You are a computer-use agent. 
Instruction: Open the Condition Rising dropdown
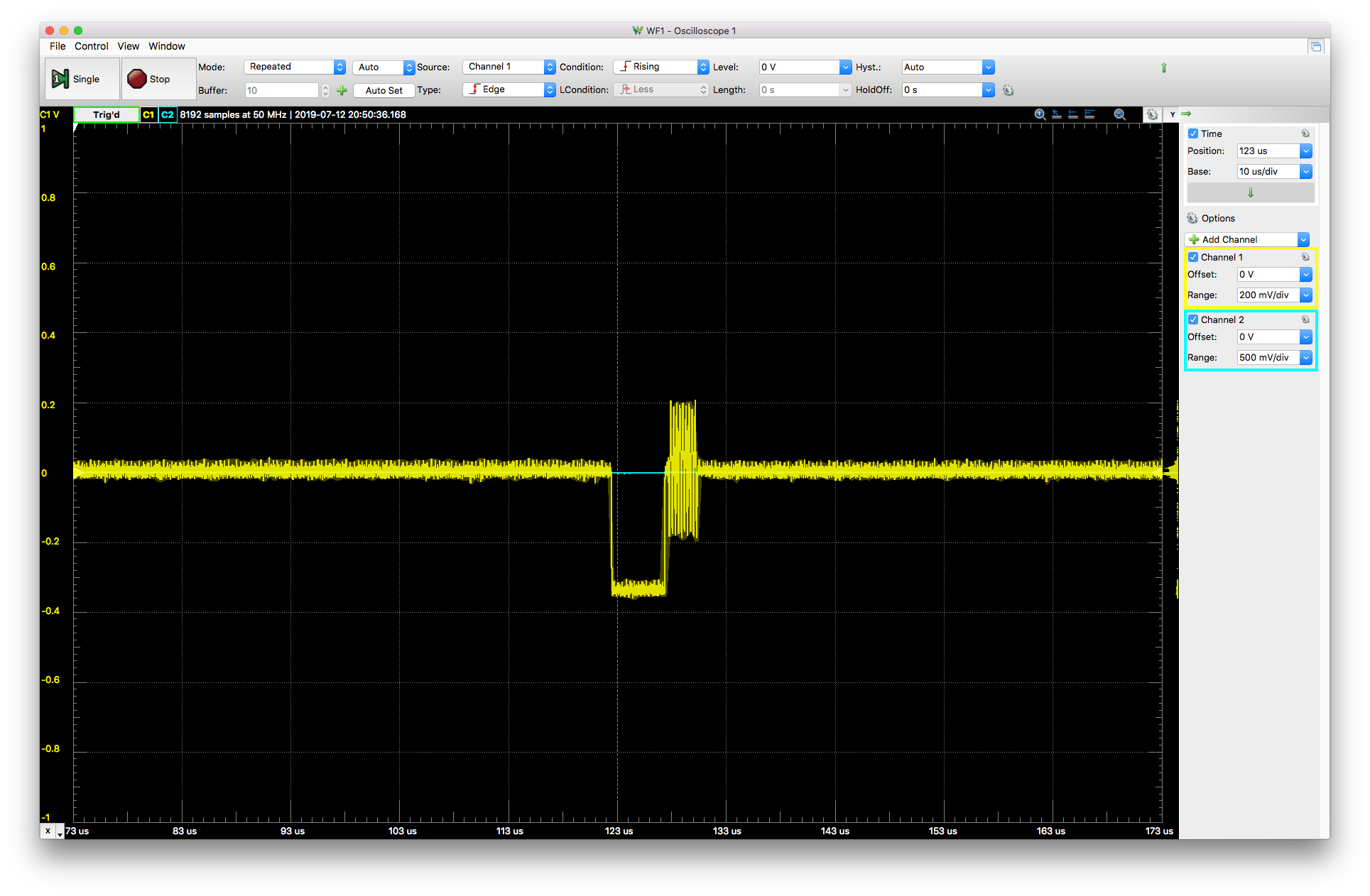[x=660, y=67]
